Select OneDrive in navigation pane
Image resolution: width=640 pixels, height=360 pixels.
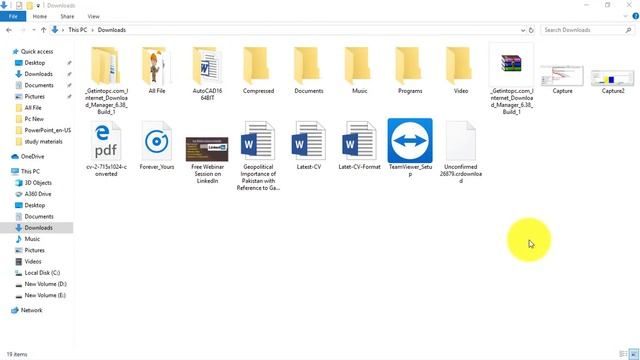[32, 156]
